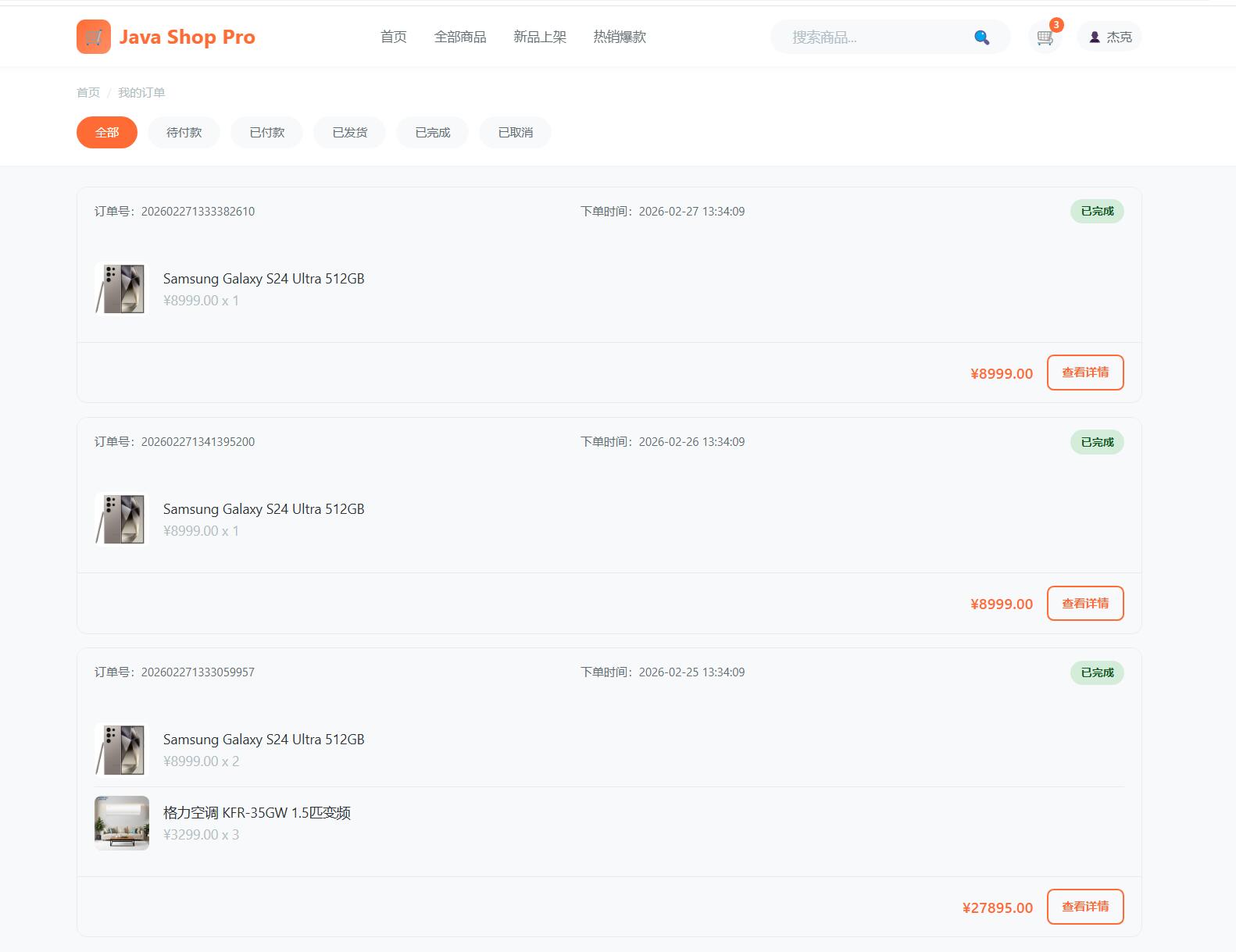Select the 全部 order filter tab
The image size is (1236, 952).
[x=107, y=132]
